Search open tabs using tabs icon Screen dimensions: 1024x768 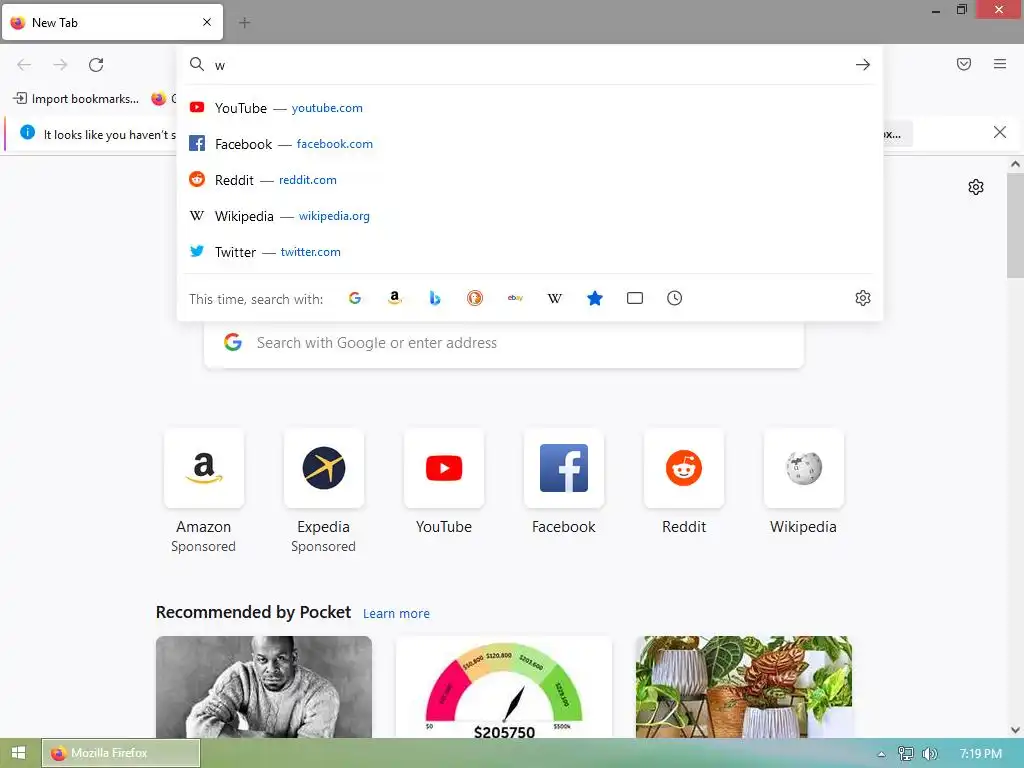click(635, 298)
